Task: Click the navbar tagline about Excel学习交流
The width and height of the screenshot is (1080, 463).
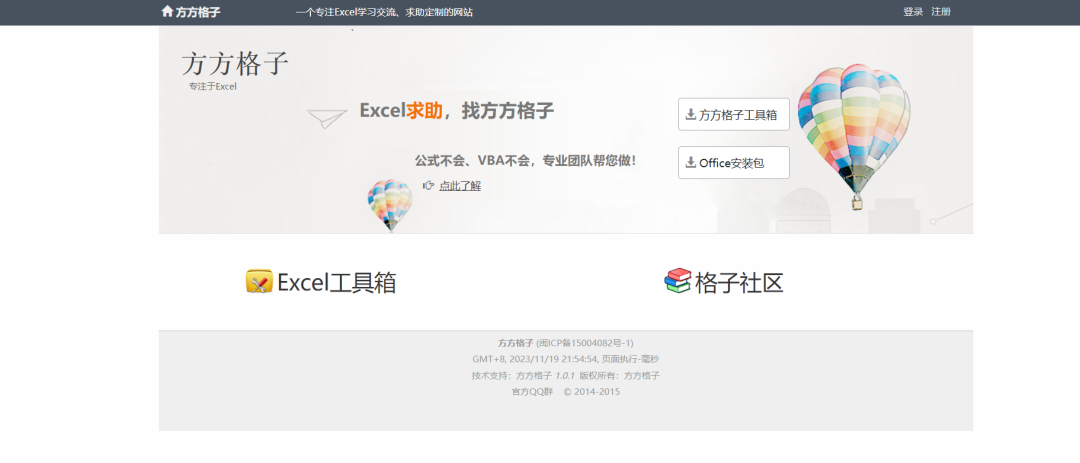Action: coord(384,12)
